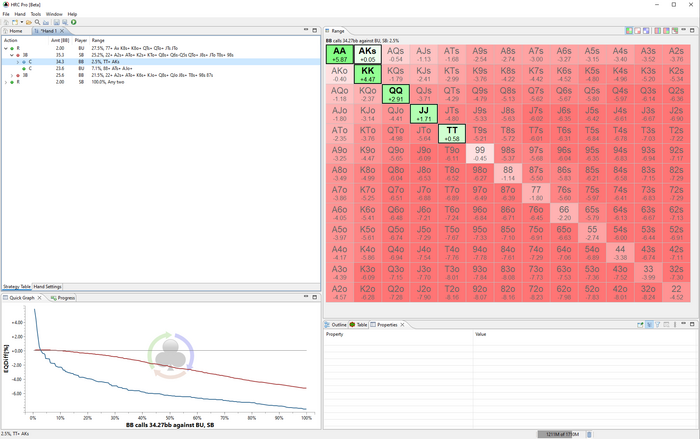
Task: Open the Hand menu
Action: 20,14
